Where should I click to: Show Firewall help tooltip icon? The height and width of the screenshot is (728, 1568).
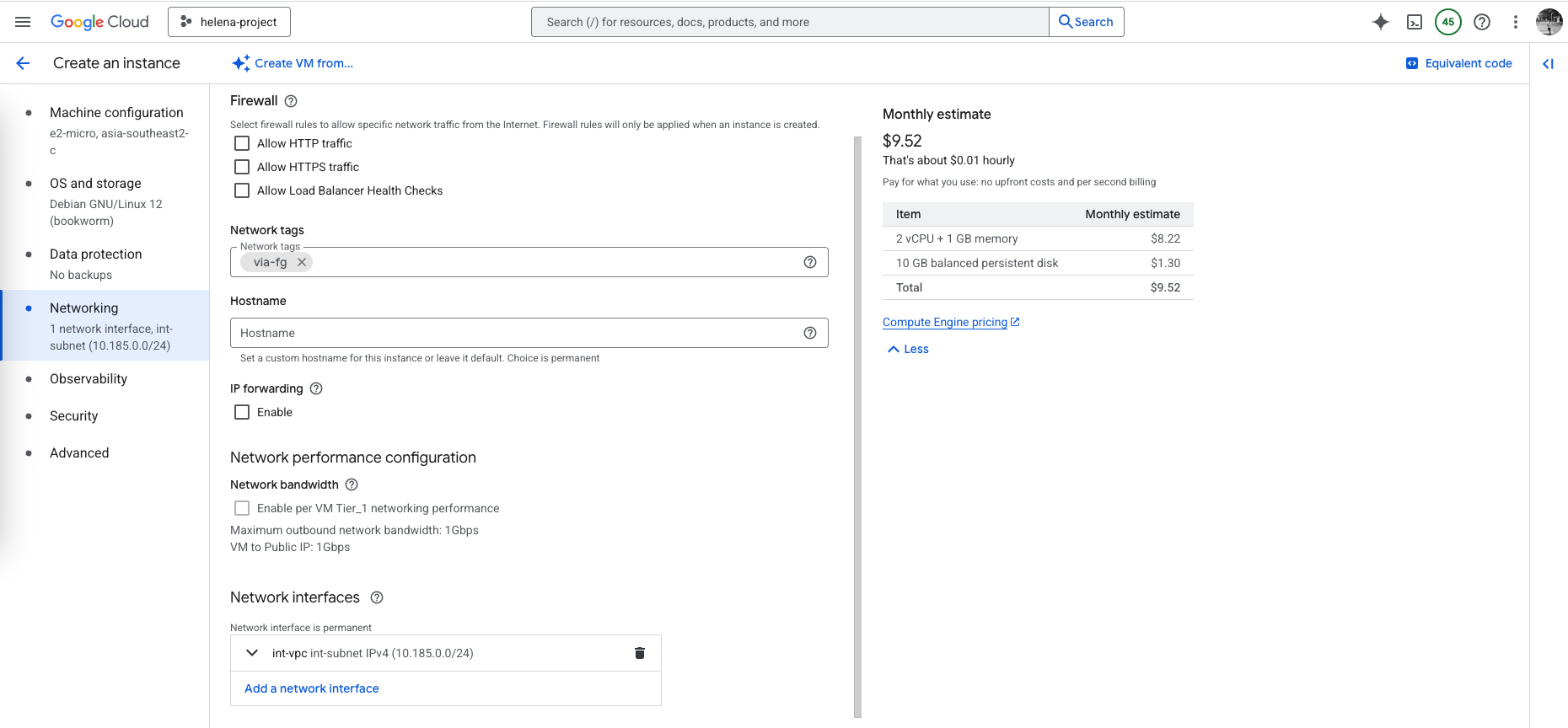291,101
